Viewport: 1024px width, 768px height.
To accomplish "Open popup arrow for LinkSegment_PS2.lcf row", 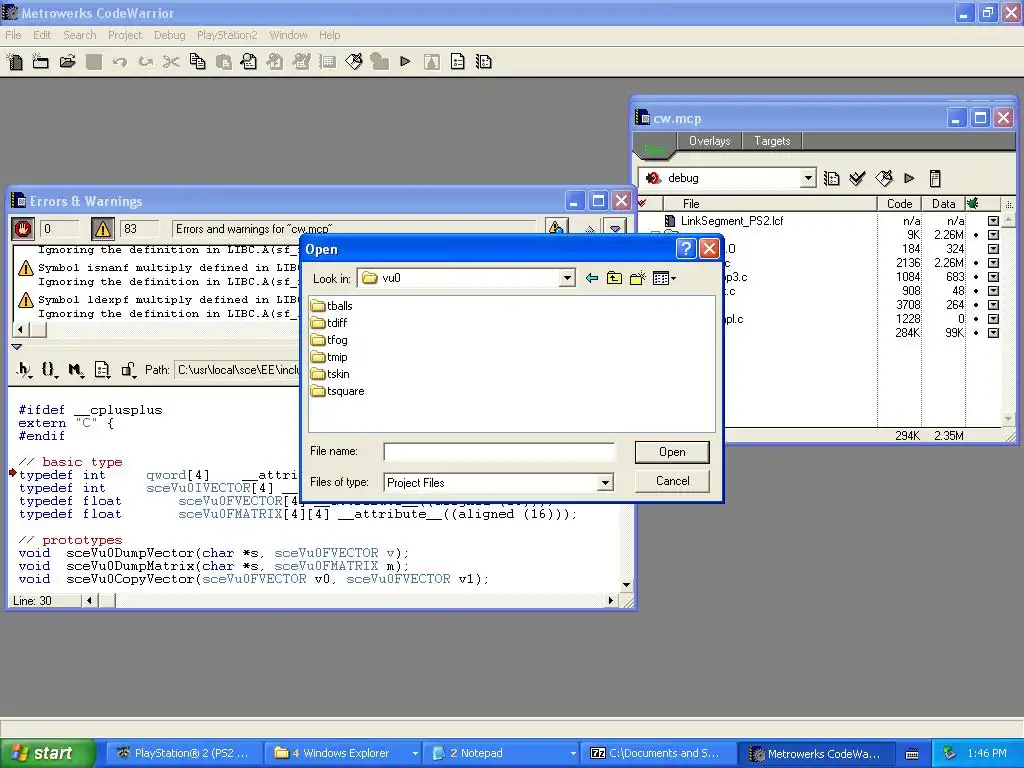I will (993, 221).
